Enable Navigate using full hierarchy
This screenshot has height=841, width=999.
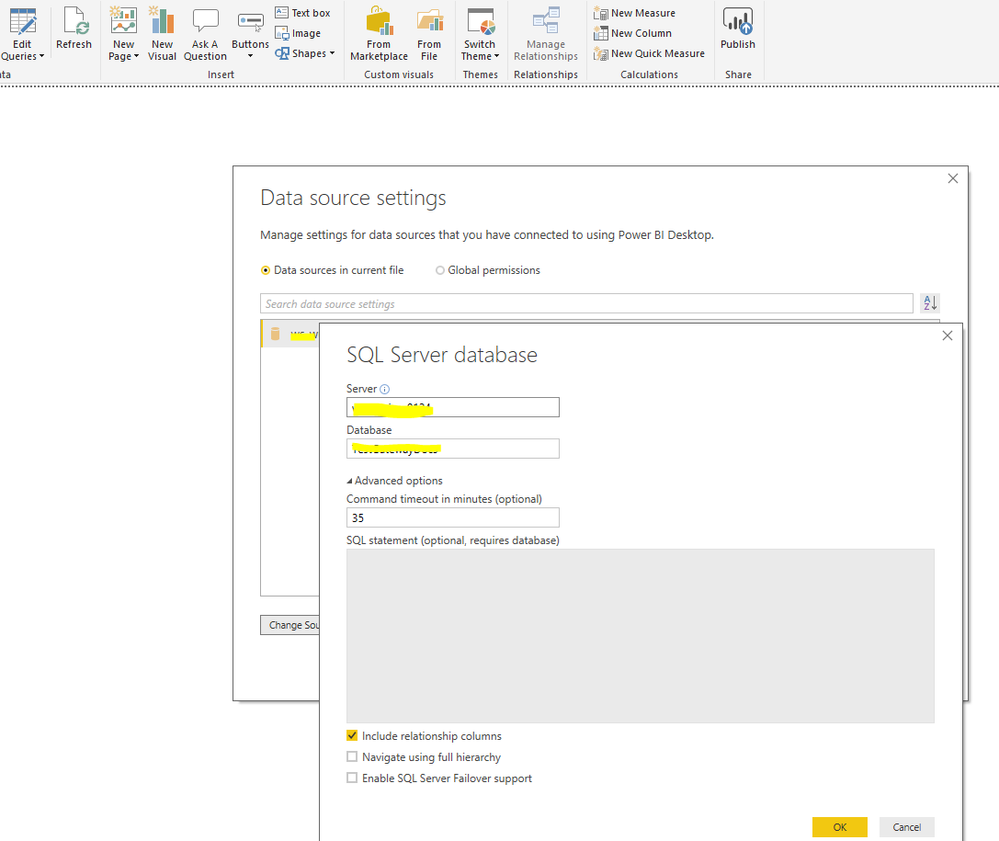point(352,756)
